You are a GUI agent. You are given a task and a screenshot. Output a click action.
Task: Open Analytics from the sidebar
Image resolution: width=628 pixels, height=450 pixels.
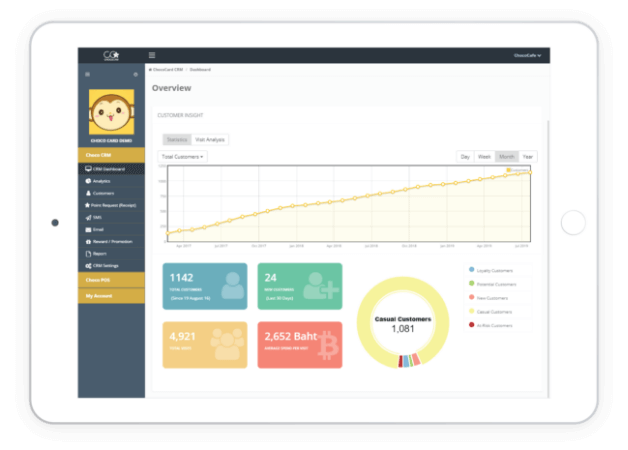click(x=100, y=181)
